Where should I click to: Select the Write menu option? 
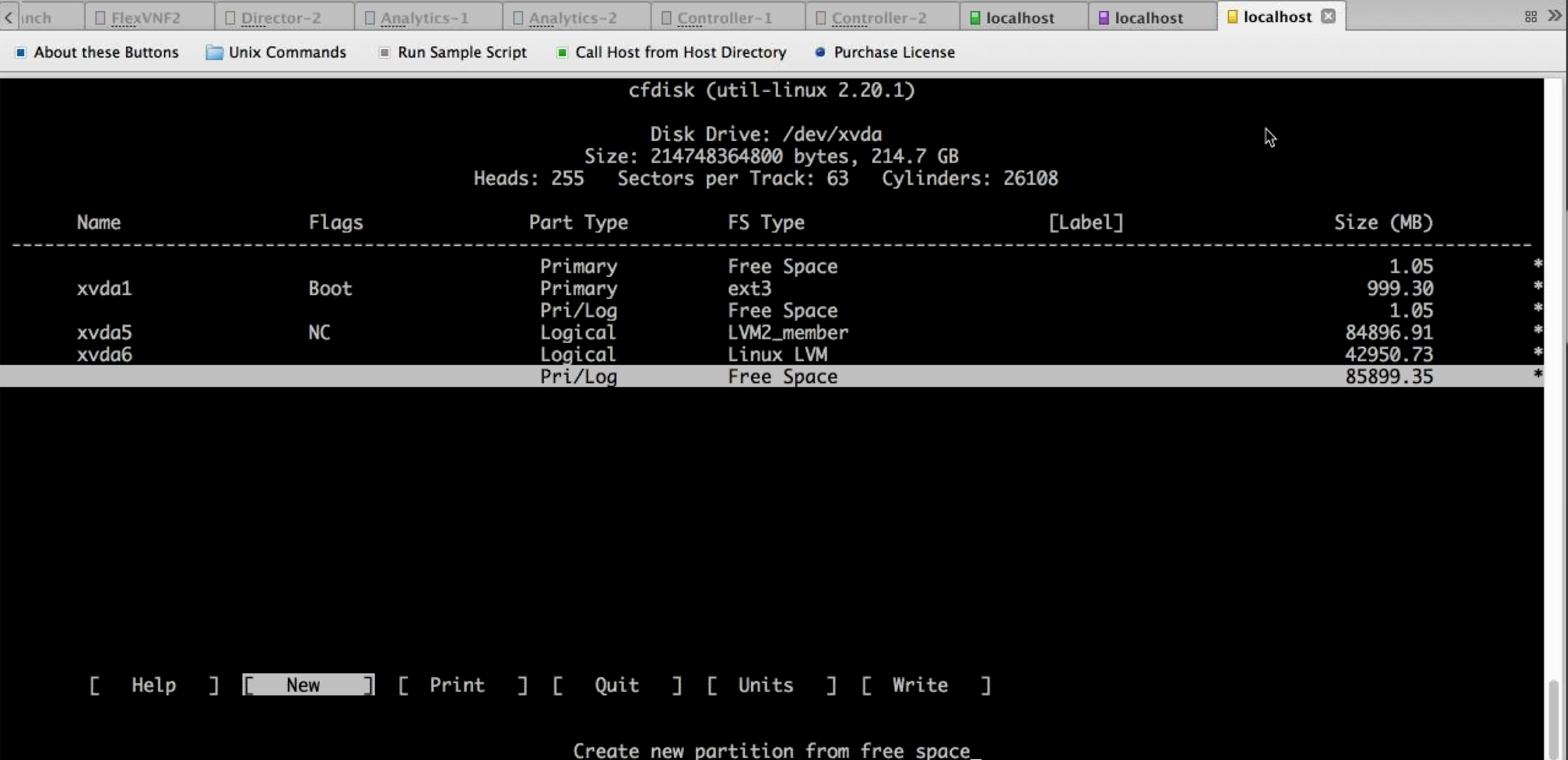(920, 685)
